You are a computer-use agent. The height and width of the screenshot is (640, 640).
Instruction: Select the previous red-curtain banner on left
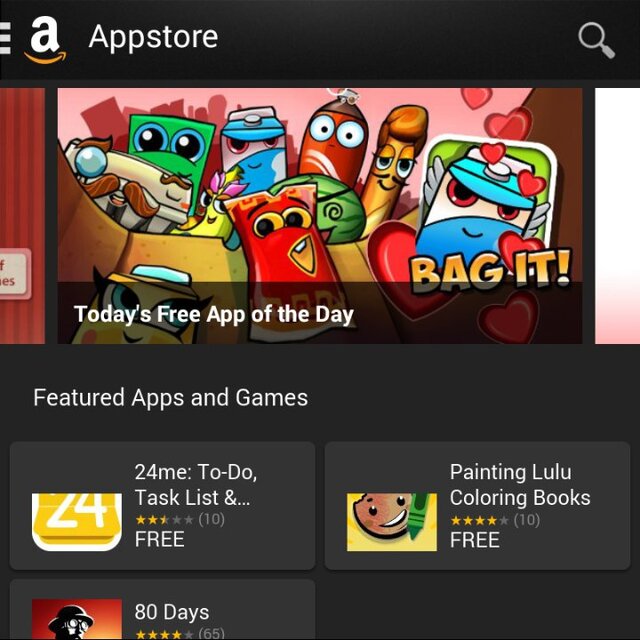(22, 216)
